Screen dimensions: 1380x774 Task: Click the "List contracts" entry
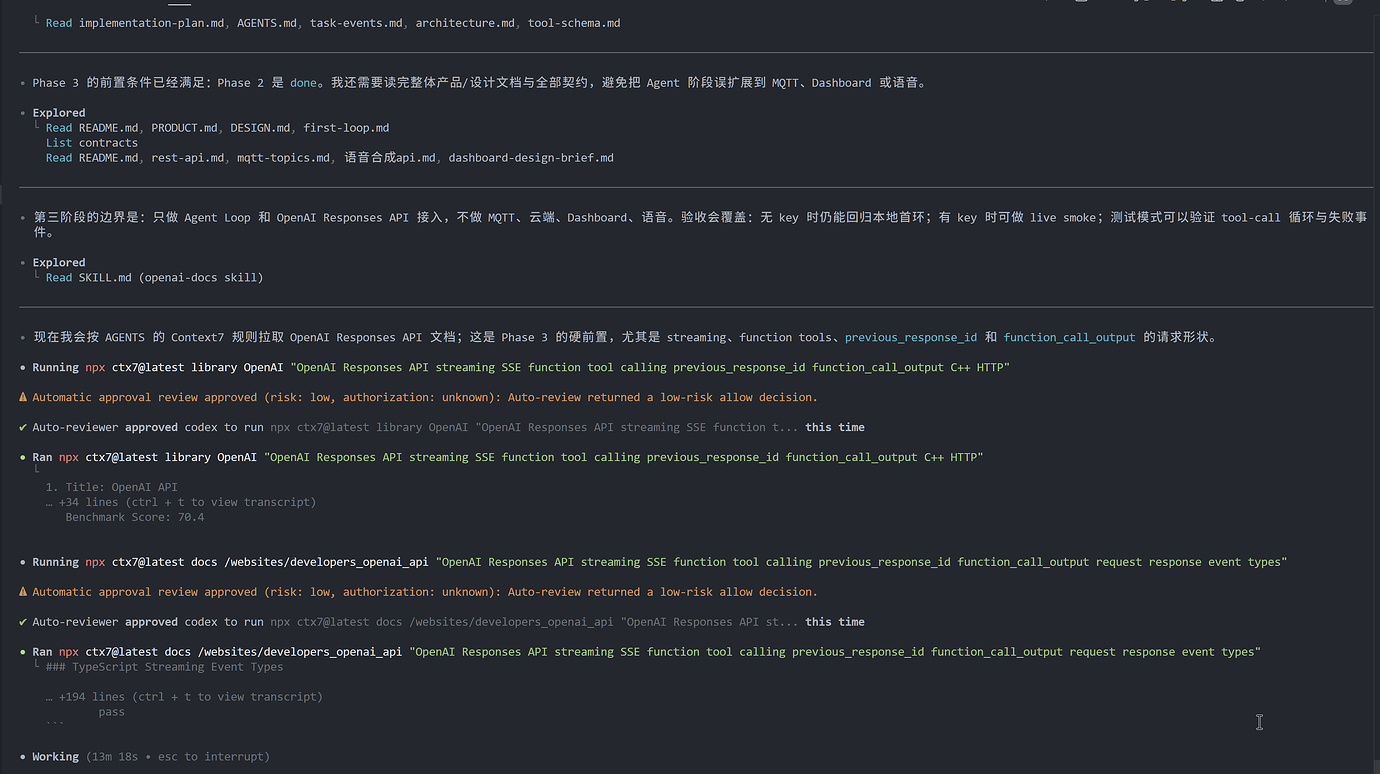click(92, 143)
